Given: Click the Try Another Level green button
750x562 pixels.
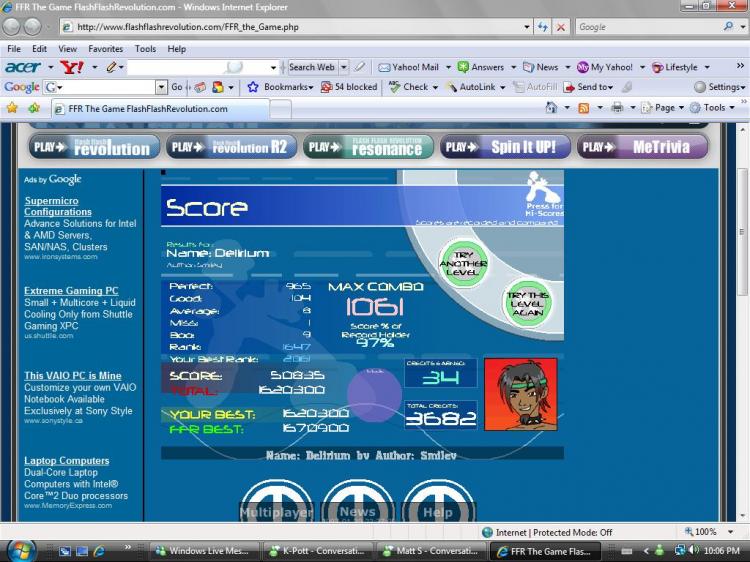Looking at the screenshot, I should click(x=463, y=264).
